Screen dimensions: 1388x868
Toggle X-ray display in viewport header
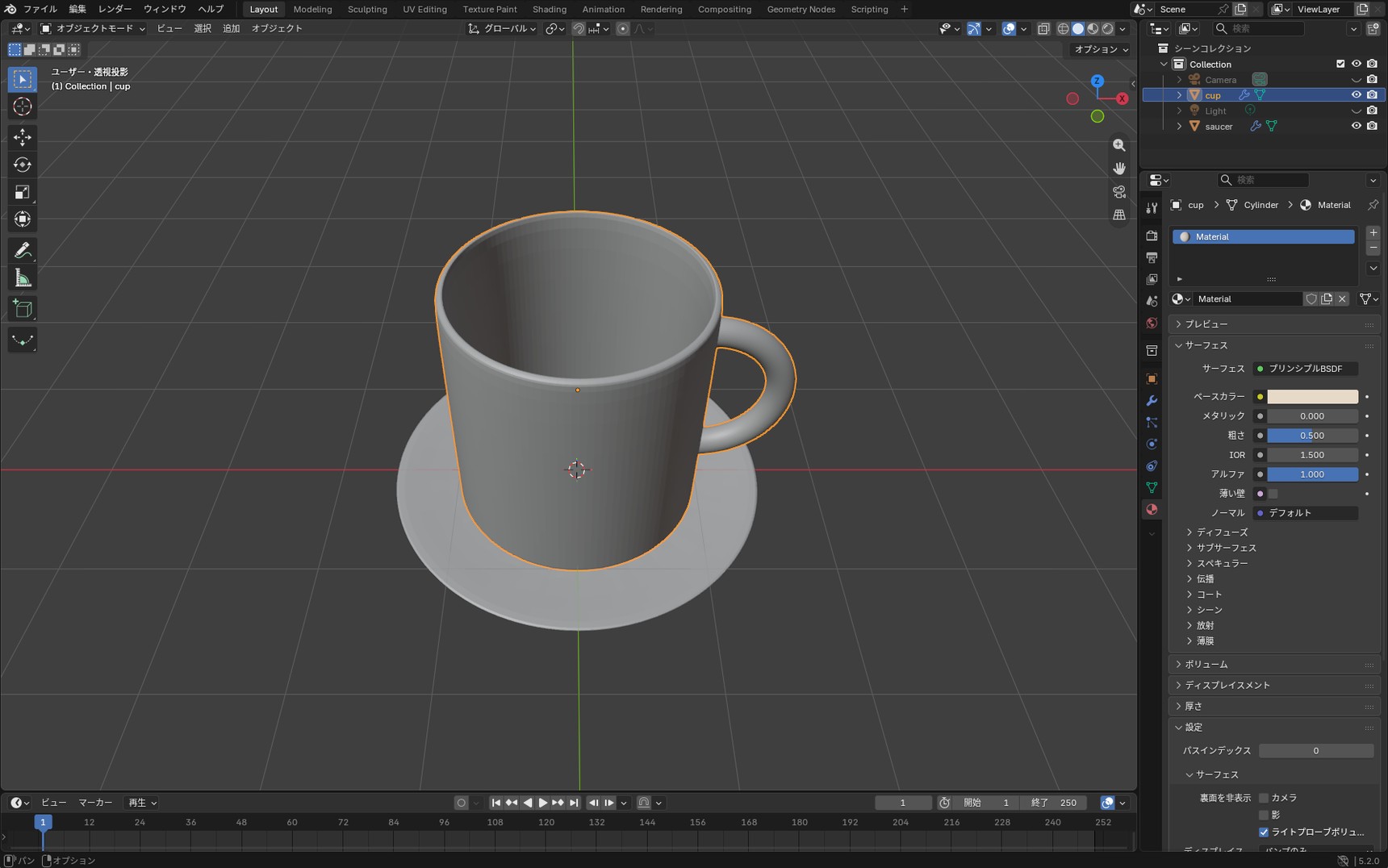click(1043, 29)
